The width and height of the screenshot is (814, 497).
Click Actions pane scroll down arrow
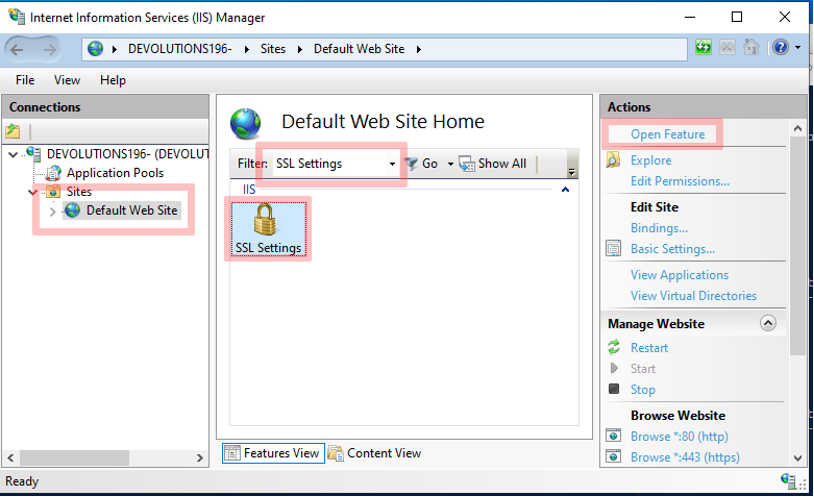[x=798, y=458]
